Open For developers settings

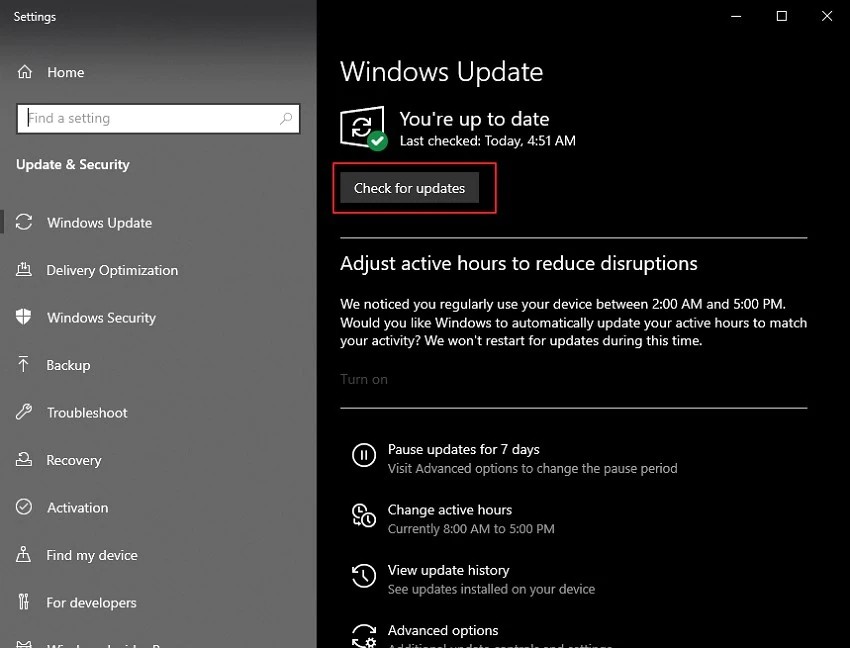(92, 602)
